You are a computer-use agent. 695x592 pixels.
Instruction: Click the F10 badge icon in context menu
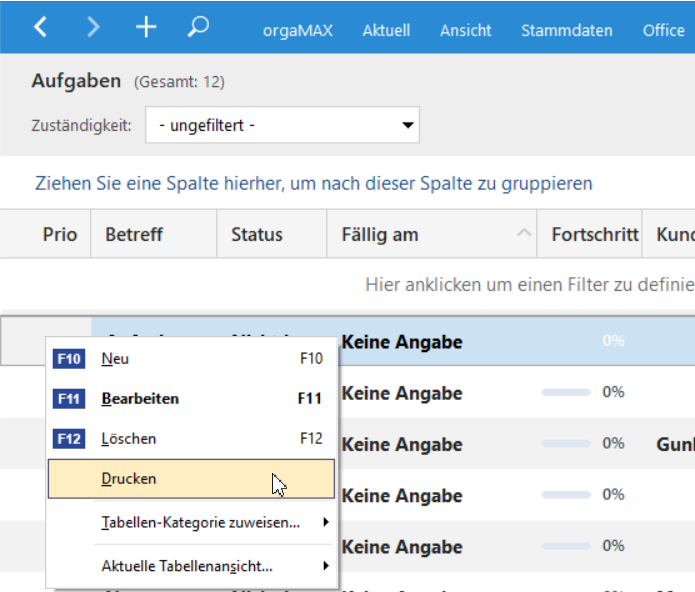coord(69,358)
